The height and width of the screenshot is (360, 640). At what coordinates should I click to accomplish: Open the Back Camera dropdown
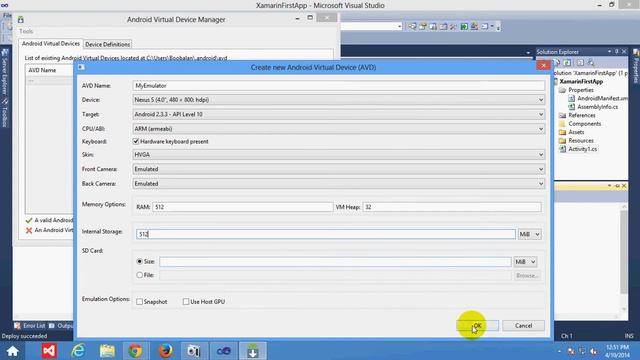[x=339, y=184]
